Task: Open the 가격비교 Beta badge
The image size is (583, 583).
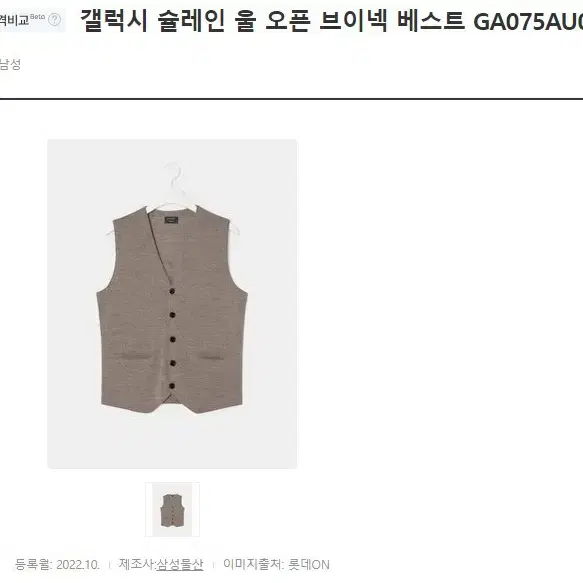Action: tap(32, 20)
